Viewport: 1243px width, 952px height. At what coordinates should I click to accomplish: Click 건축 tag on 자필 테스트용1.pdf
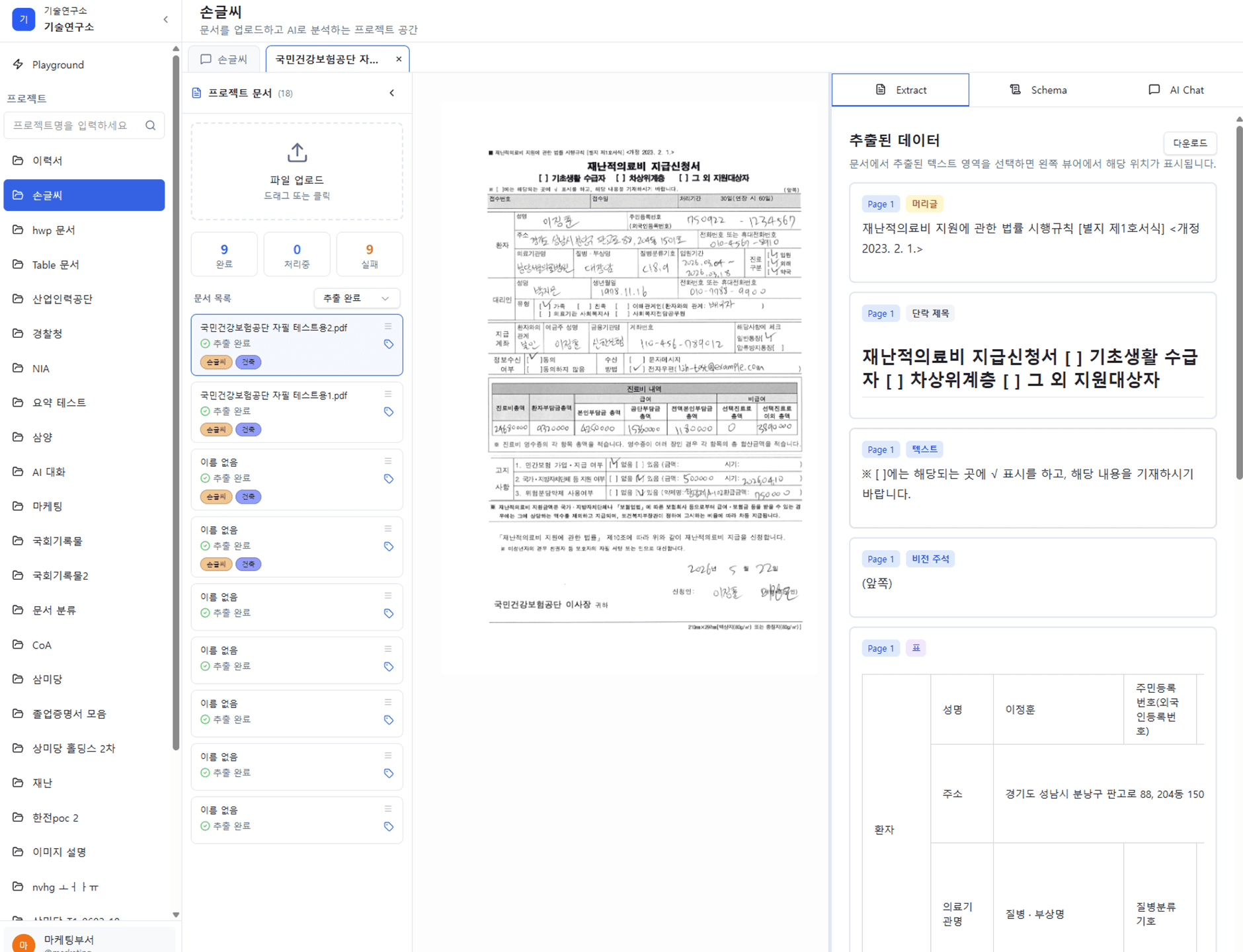click(248, 430)
